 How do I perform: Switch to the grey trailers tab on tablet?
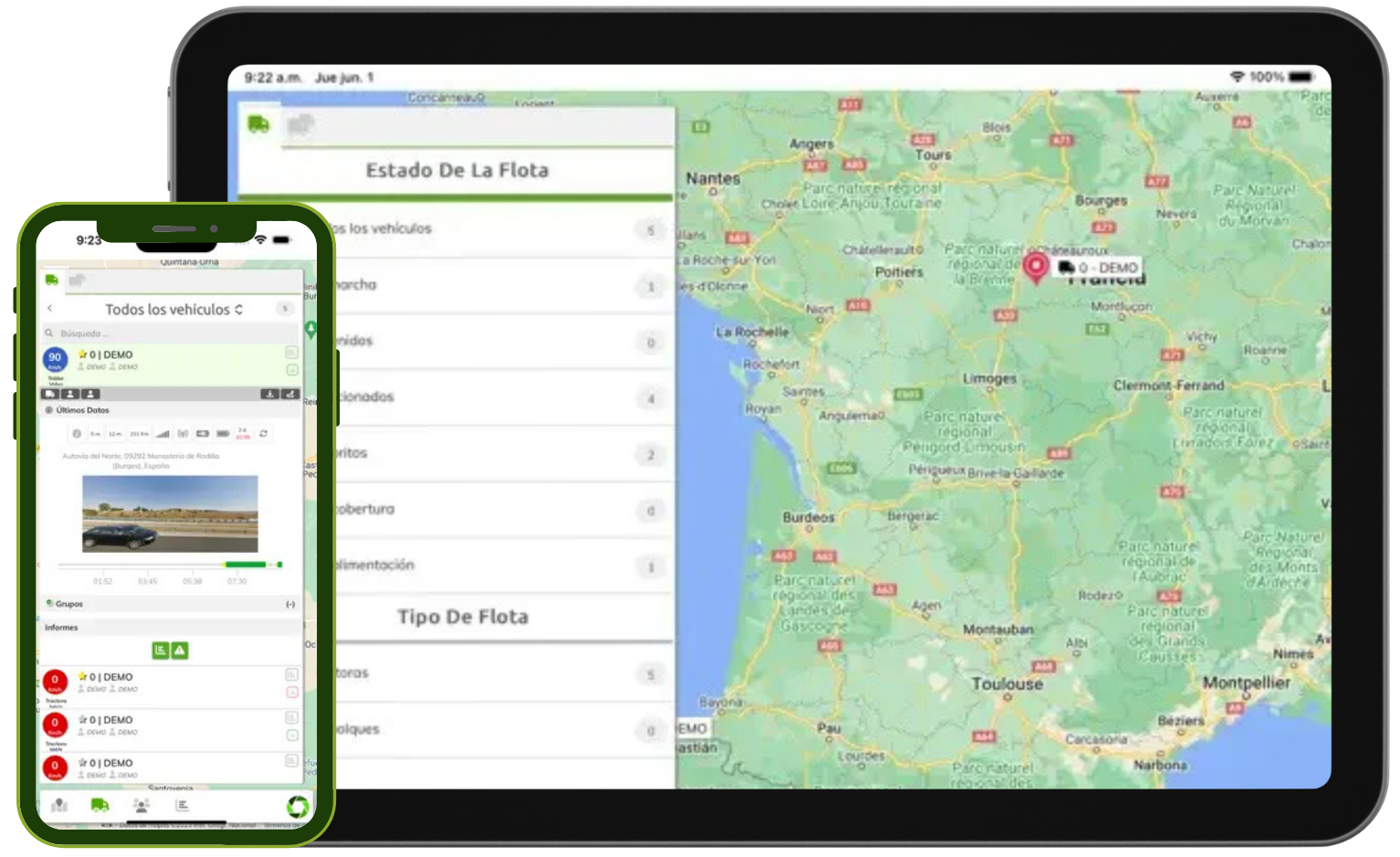click(300, 125)
